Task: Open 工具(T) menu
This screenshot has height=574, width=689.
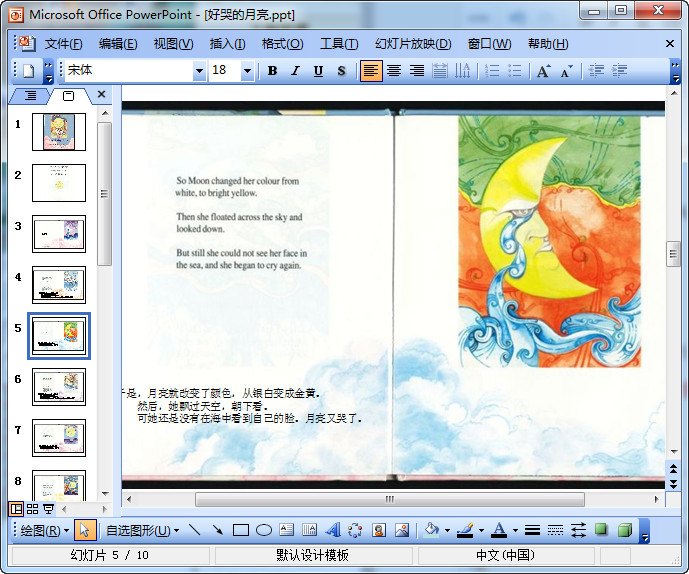Action: click(x=339, y=44)
